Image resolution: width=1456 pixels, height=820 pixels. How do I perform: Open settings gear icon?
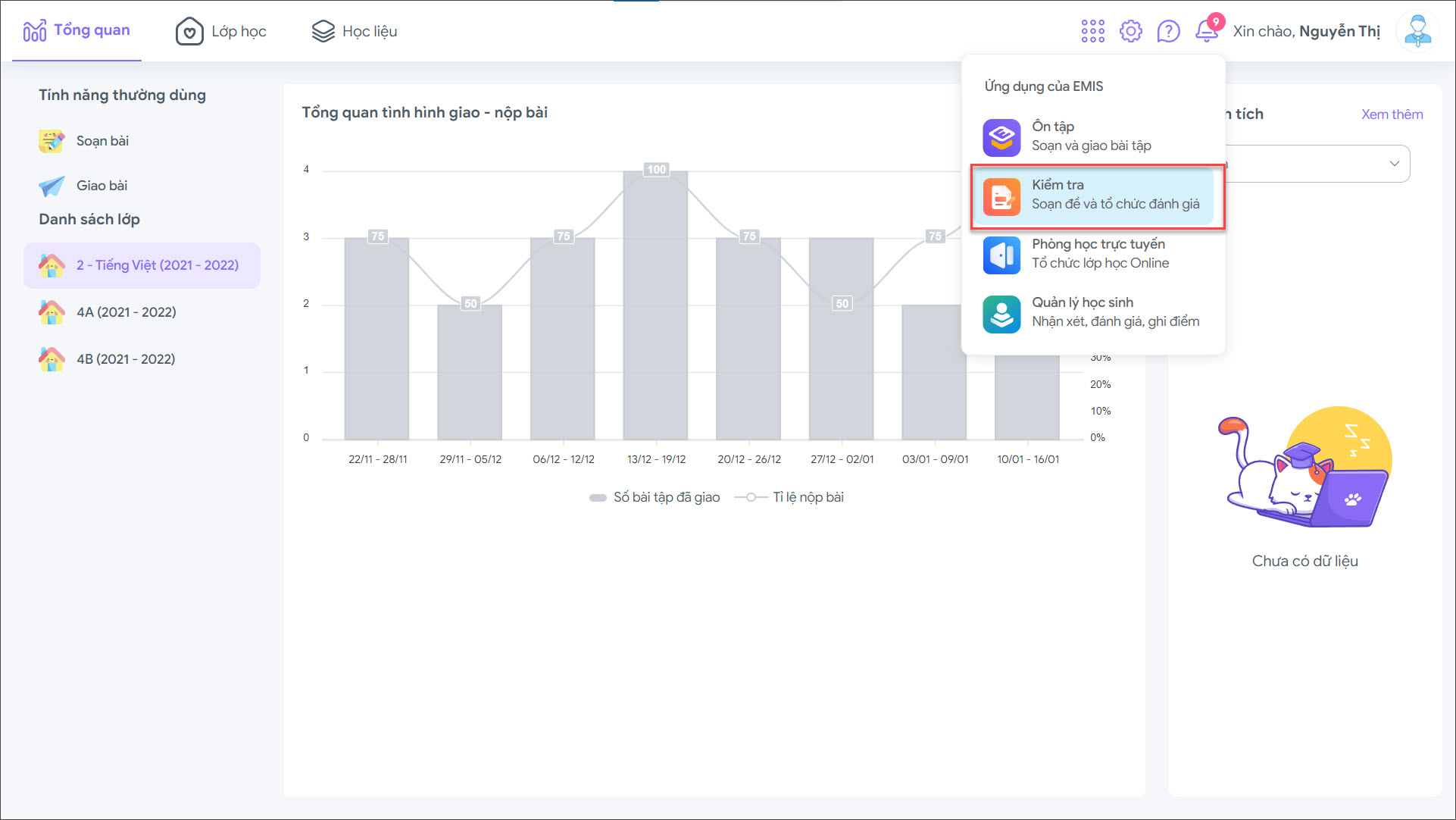click(x=1130, y=31)
